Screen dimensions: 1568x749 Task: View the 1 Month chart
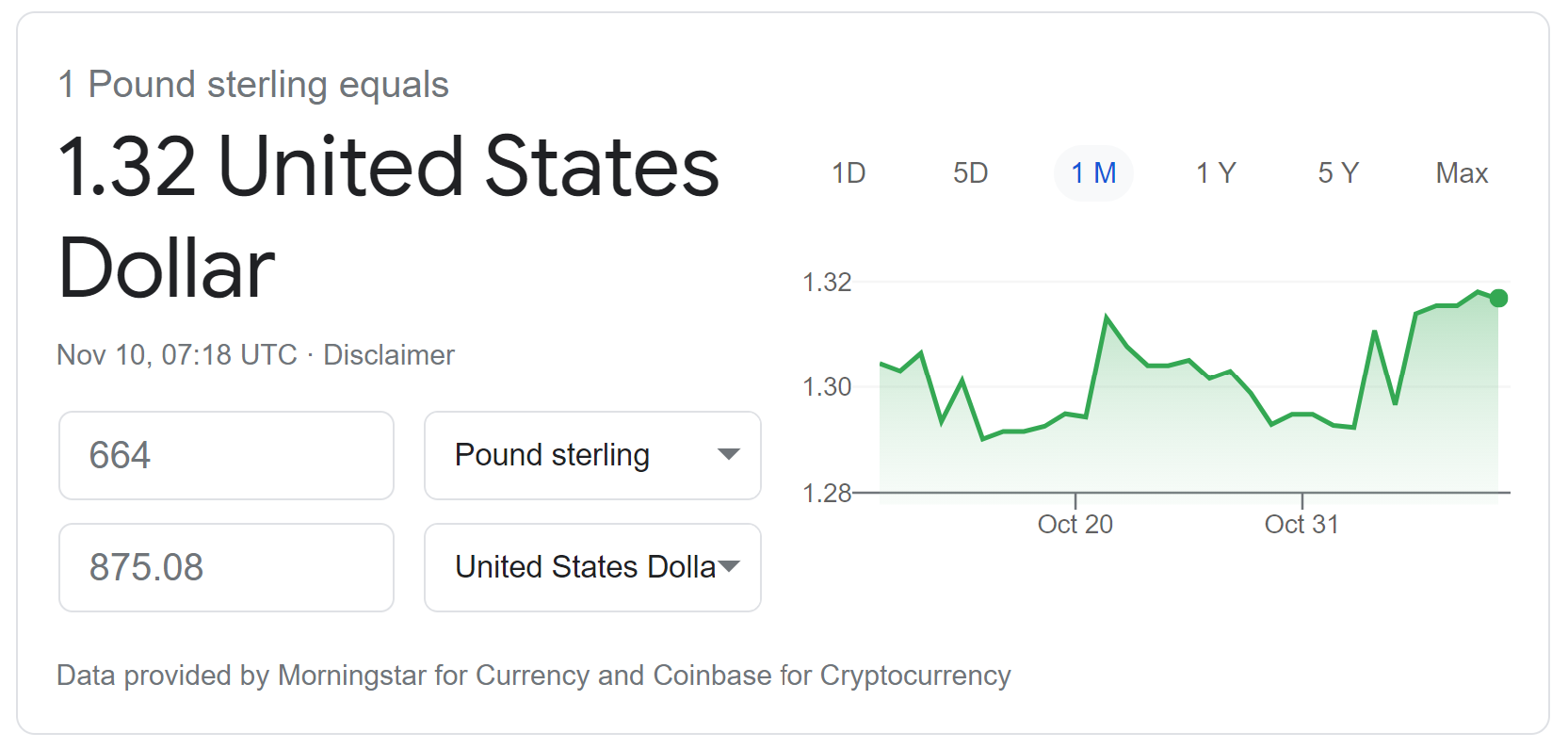(1092, 172)
